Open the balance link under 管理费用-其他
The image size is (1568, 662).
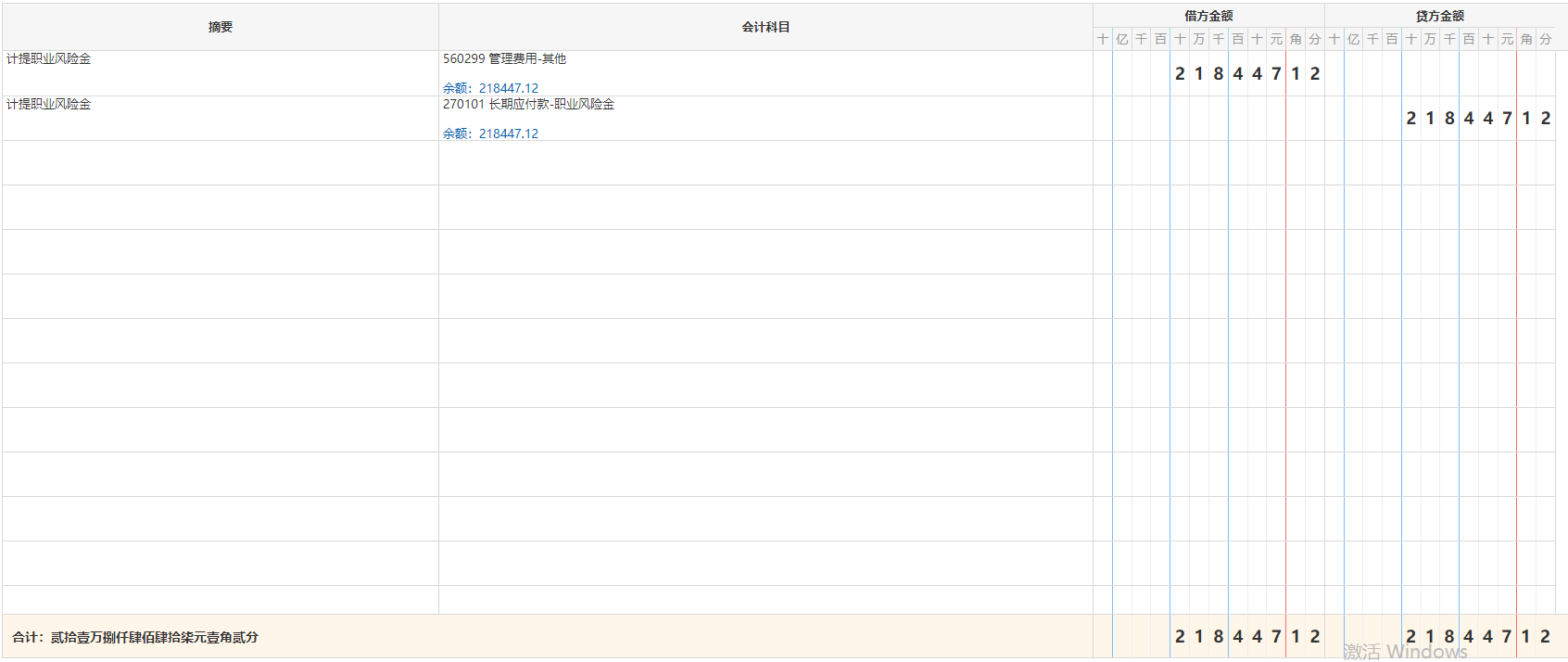(490, 88)
